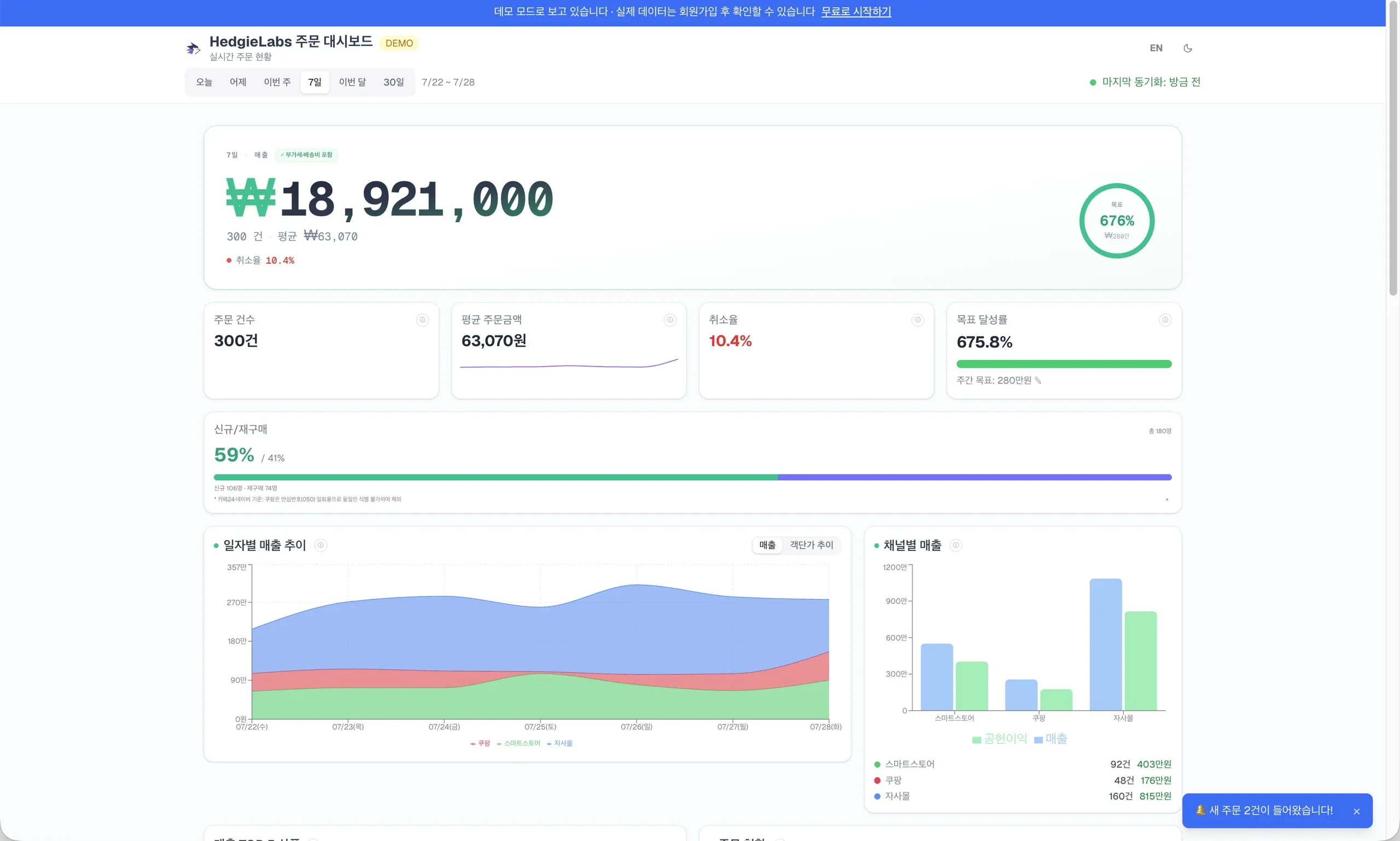Dismiss the footnote in the 신규/재구매 card
Image resolution: width=1400 pixels, height=841 pixels.
(1166, 499)
